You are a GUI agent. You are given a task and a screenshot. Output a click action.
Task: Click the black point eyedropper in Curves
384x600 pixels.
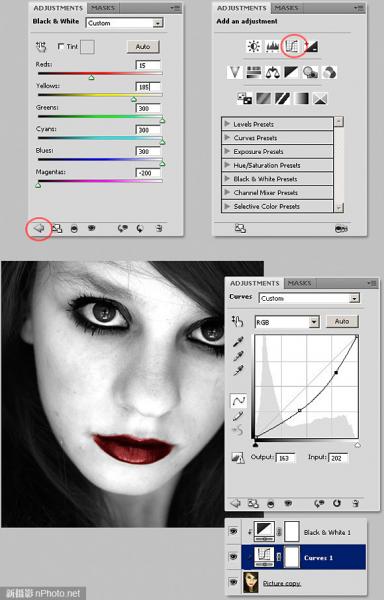[238, 342]
